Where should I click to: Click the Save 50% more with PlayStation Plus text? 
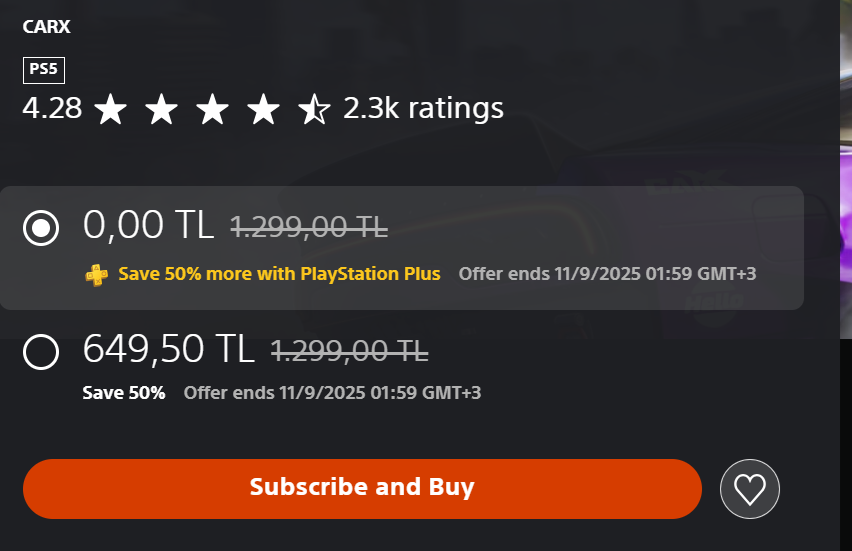click(279, 274)
